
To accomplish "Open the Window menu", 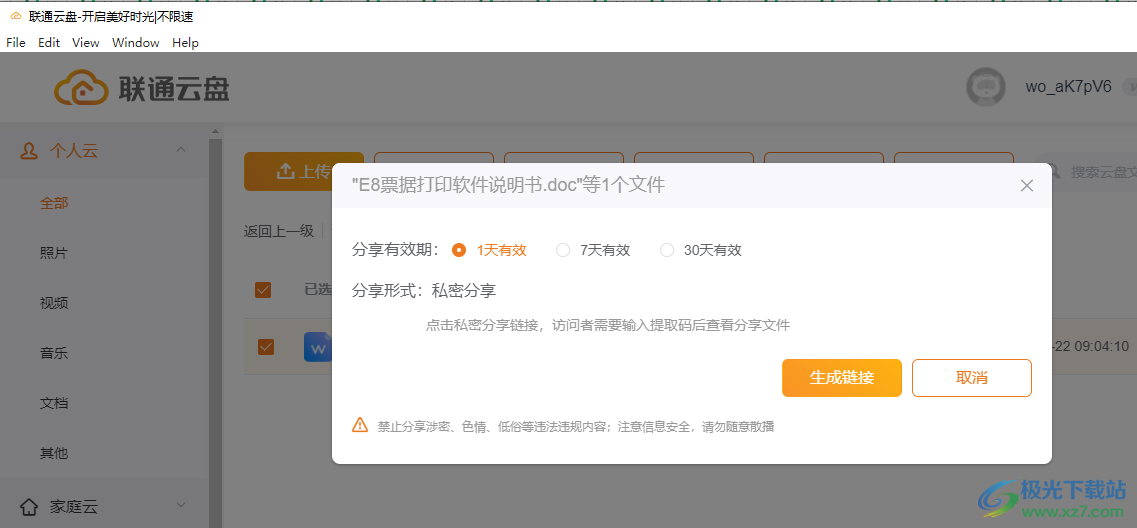I will [x=136, y=43].
